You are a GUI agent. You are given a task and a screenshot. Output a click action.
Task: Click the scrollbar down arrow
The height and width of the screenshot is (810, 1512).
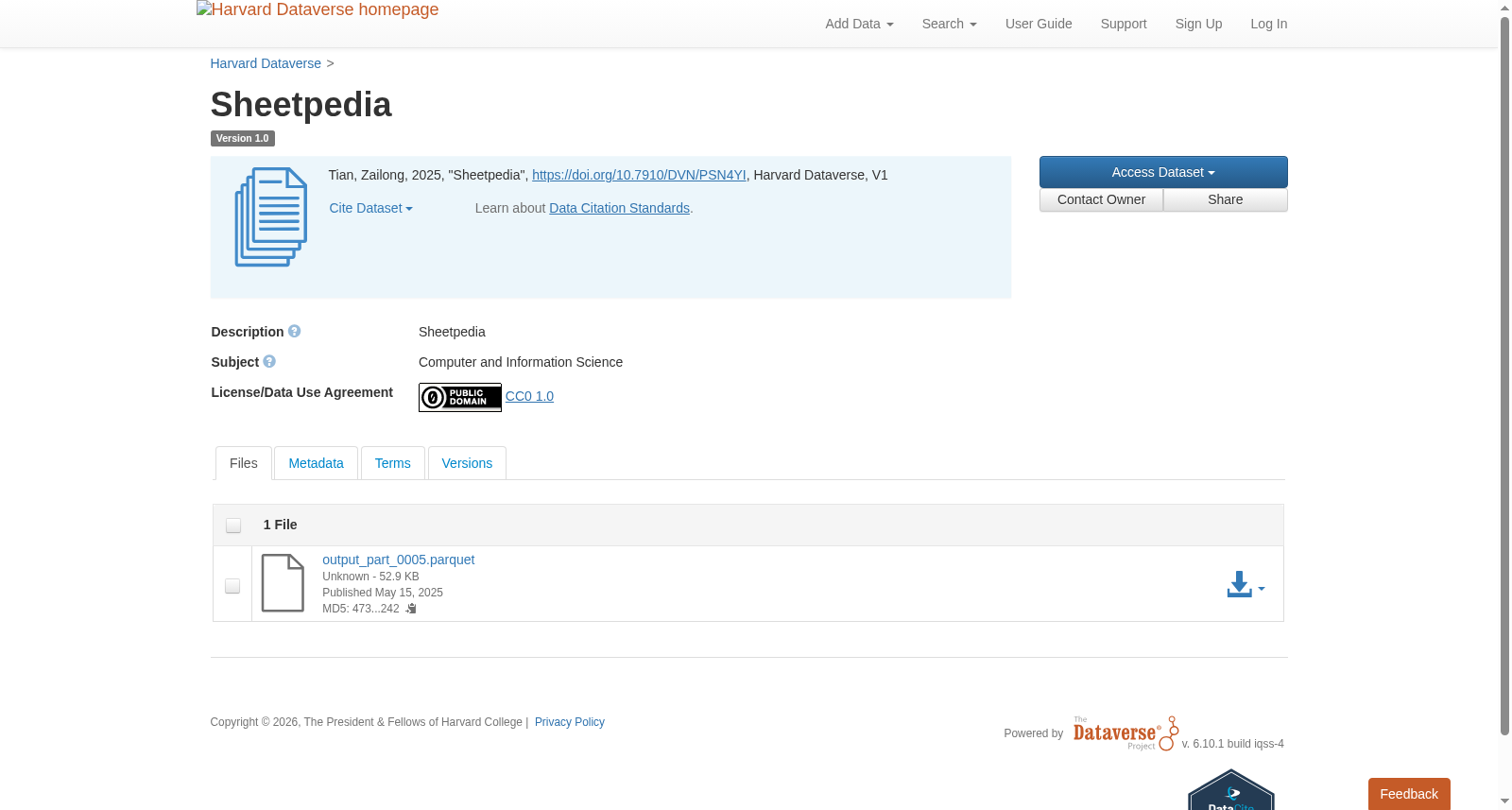click(x=1504, y=801)
